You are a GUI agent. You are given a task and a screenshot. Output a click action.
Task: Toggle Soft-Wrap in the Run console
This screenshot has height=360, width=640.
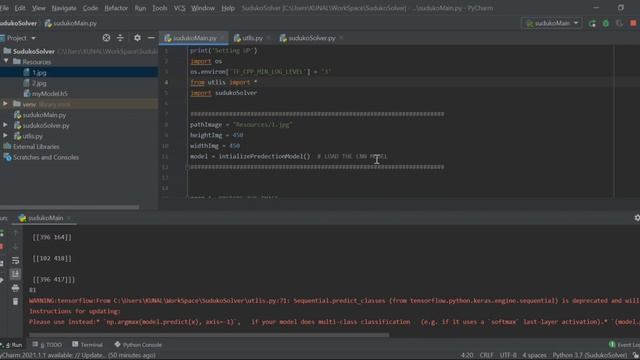[16, 260]
